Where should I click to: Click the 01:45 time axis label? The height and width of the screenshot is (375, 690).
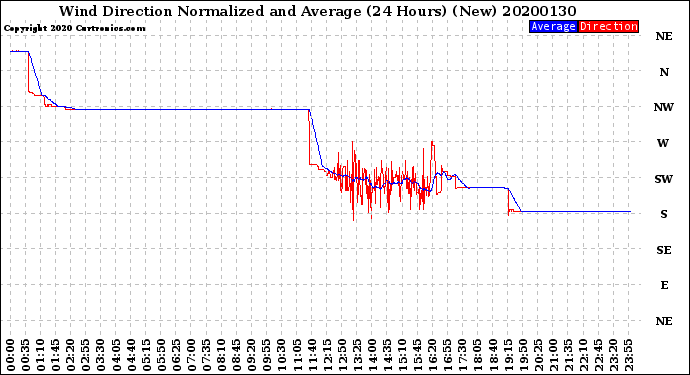(56, 355)
